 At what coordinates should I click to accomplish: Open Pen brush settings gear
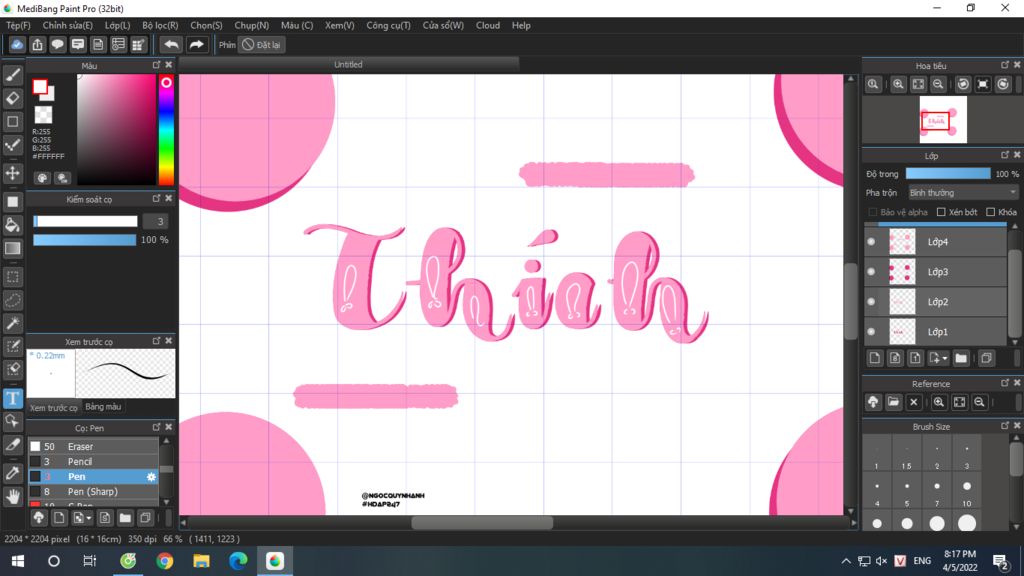[x=151, y=477]
